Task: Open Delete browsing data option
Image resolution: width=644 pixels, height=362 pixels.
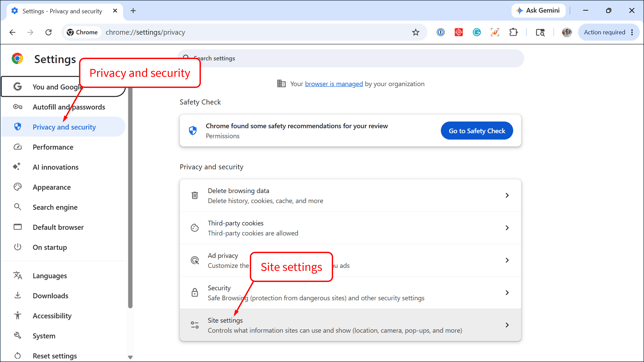Action: (350, 196)
